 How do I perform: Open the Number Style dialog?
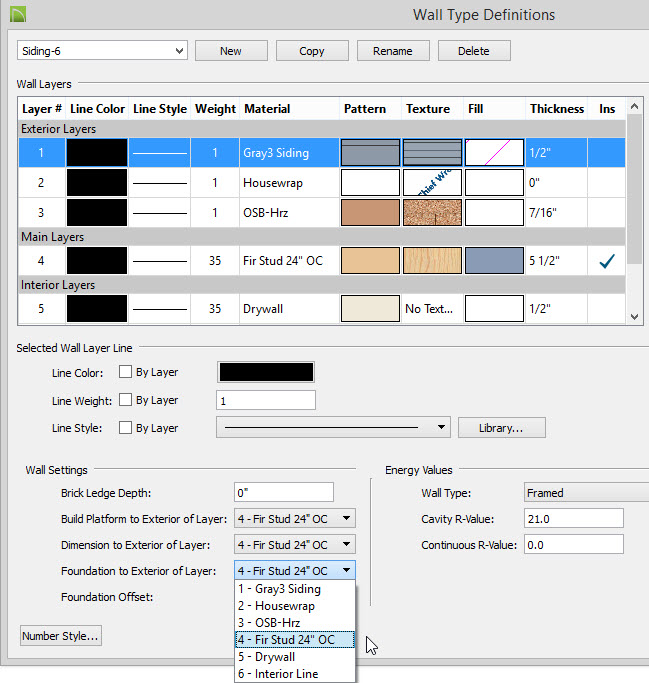click(x=61, y=636)
